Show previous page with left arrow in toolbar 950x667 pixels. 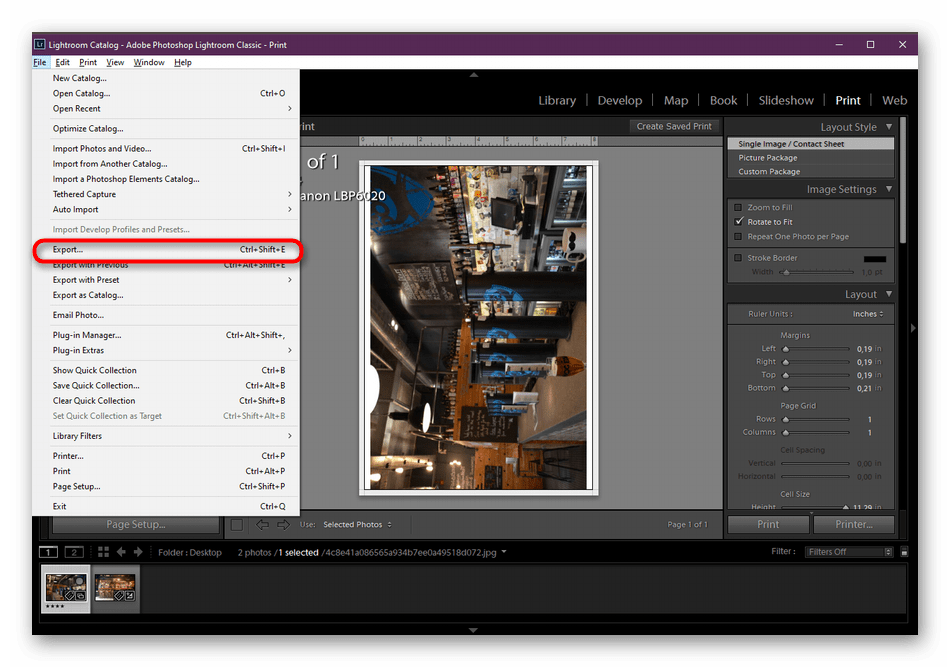(262, 525)
